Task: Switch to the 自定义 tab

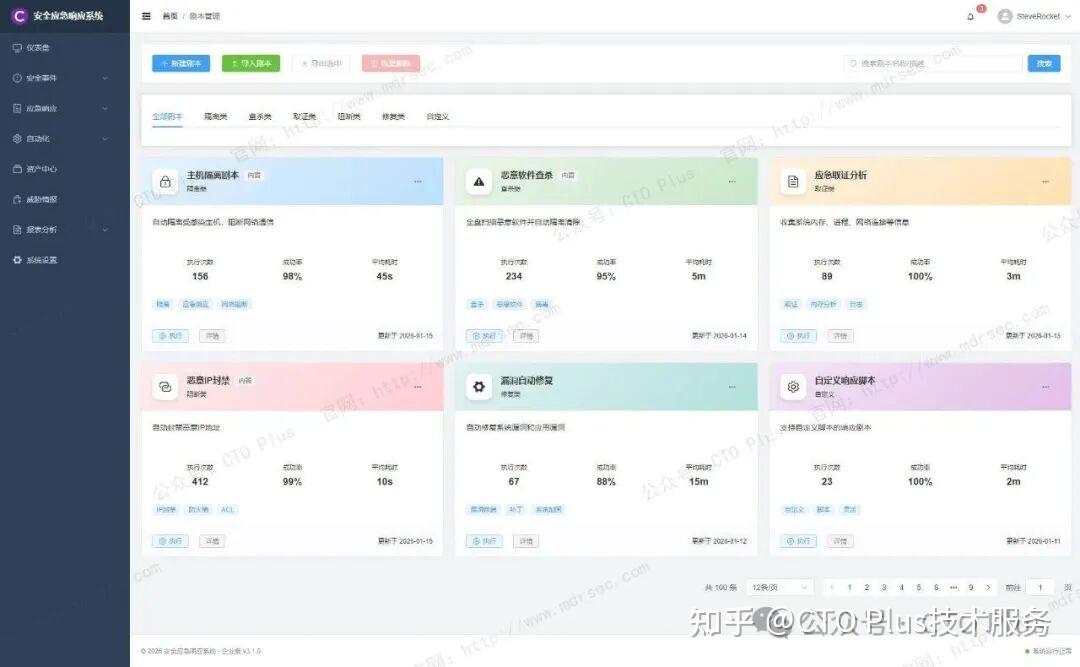Action: pos(437,116)
